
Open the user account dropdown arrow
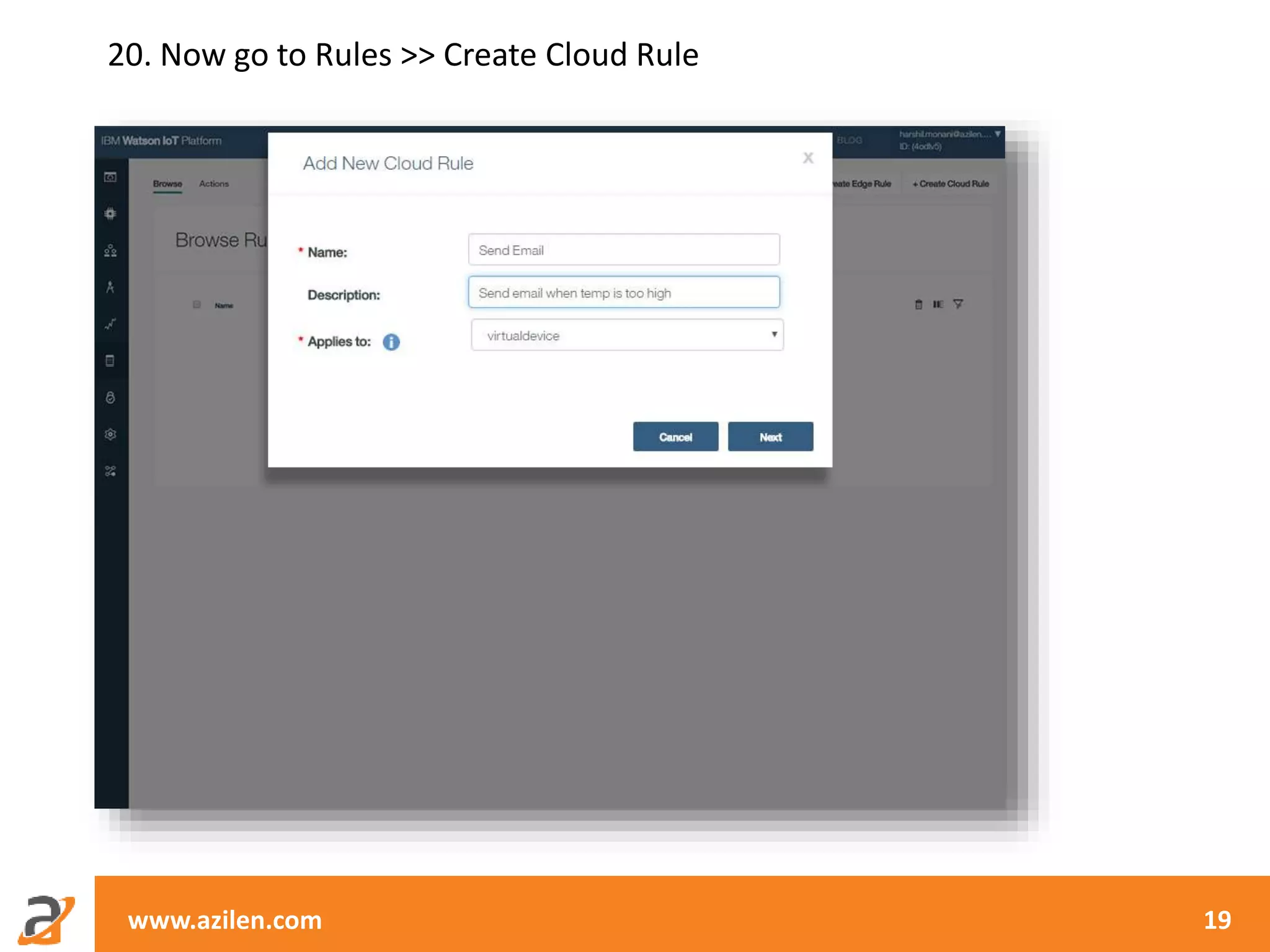(x=997, y=134)
